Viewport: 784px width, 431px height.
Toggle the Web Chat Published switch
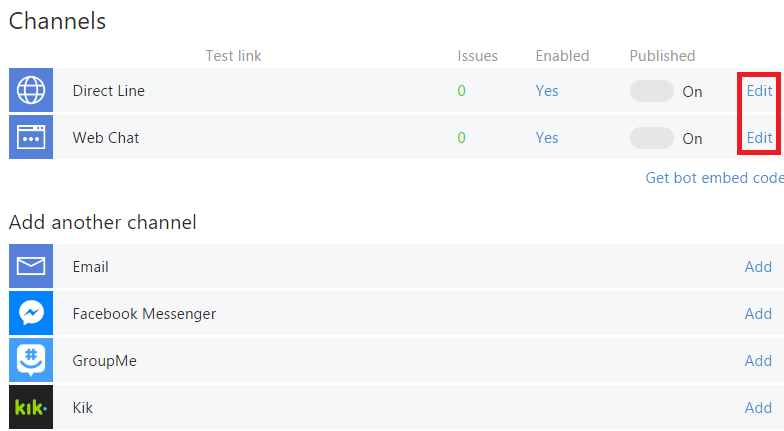(x=652, y=138)
